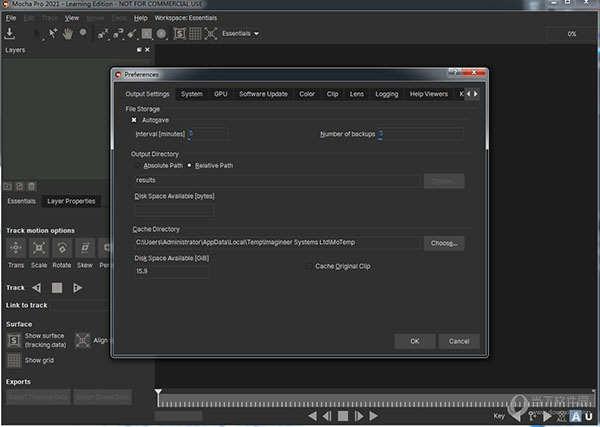Toggle the Uberkey U button
The height and width of the screenshot is (427, 600).
click(589, 416)
